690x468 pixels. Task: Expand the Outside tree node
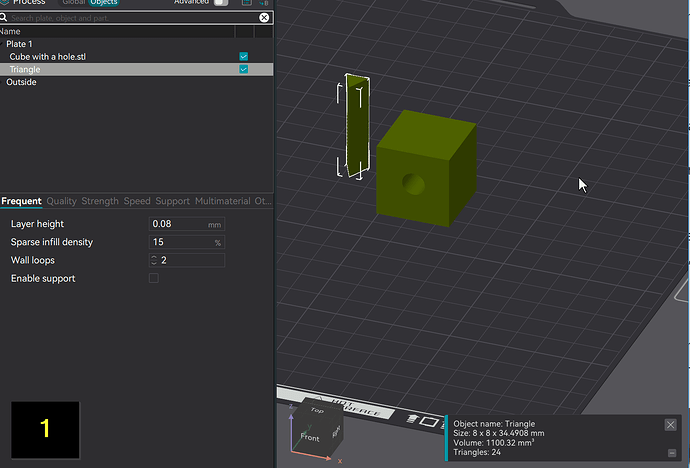[x=2, y=82]
